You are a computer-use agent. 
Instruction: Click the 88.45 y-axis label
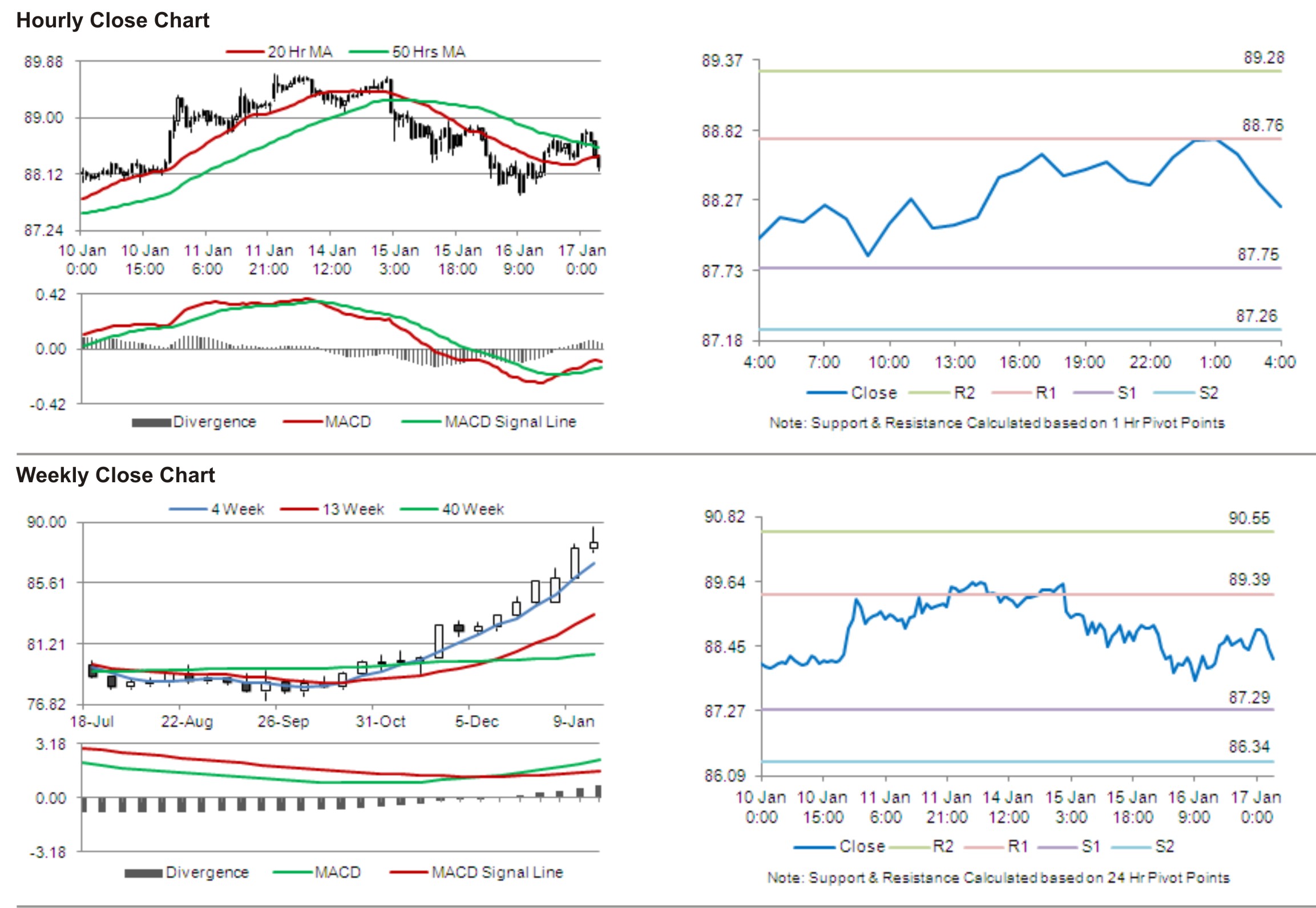pyautogui.click(x=725, y=647)
